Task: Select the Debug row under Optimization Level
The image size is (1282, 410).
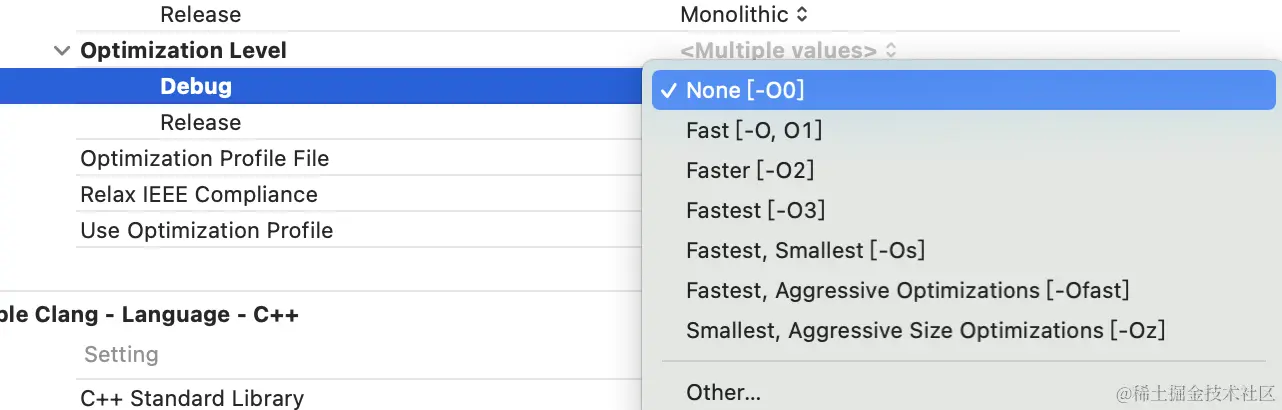Action: (196, 87)
